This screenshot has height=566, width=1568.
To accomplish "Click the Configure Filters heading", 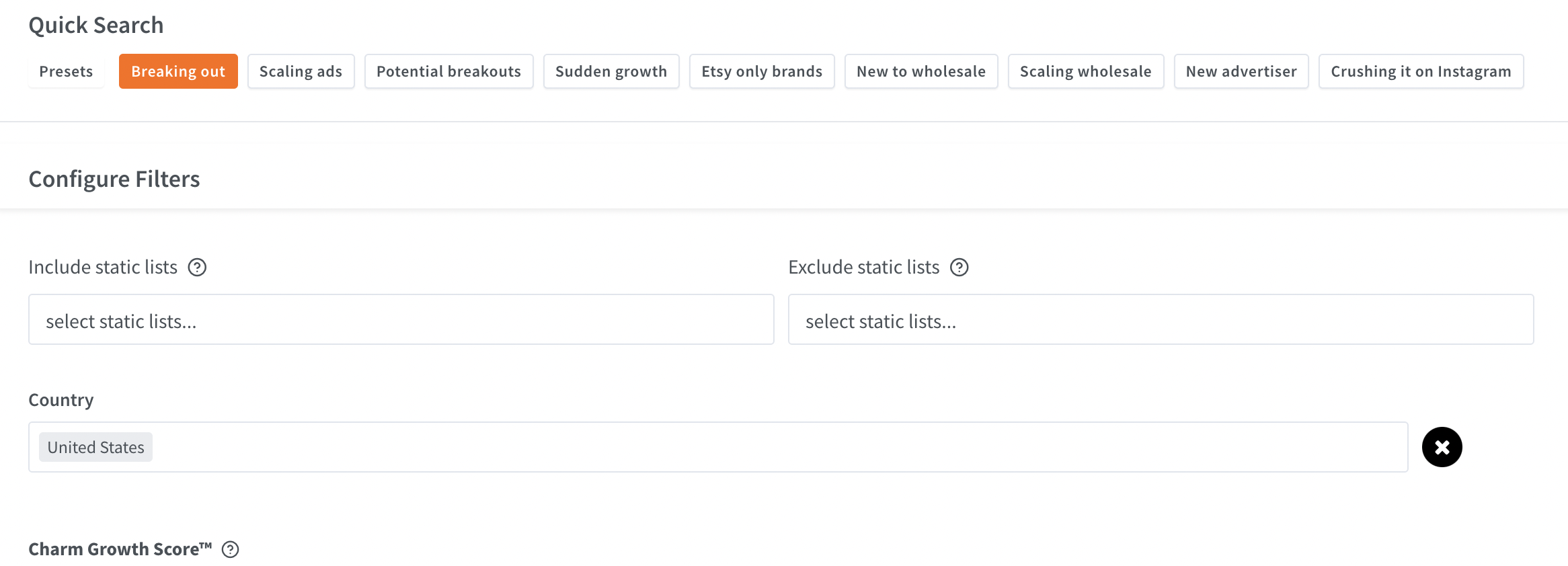I will coord(114,179).
